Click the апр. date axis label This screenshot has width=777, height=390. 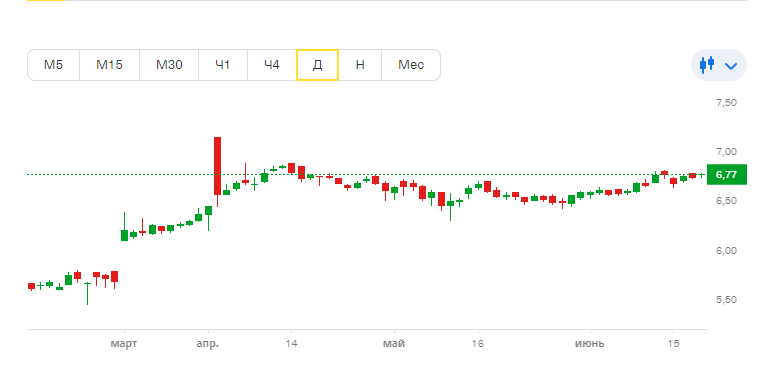(x=208, y=343)
